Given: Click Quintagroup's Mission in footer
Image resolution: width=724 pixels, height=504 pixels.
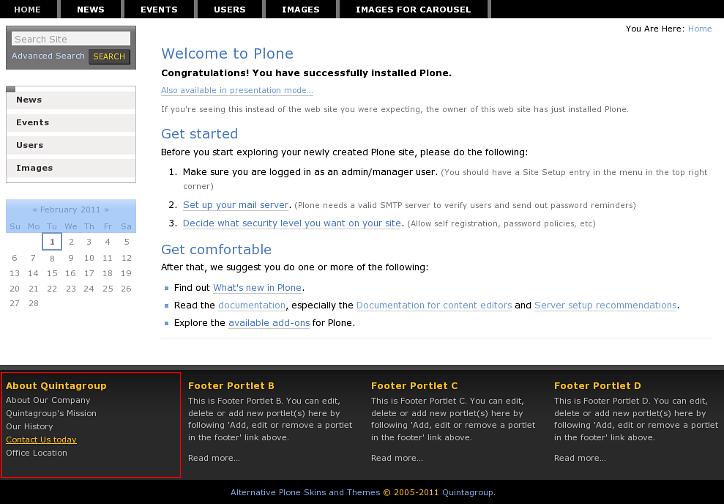Looking at the screenshot, I should [x=51, y=413].
